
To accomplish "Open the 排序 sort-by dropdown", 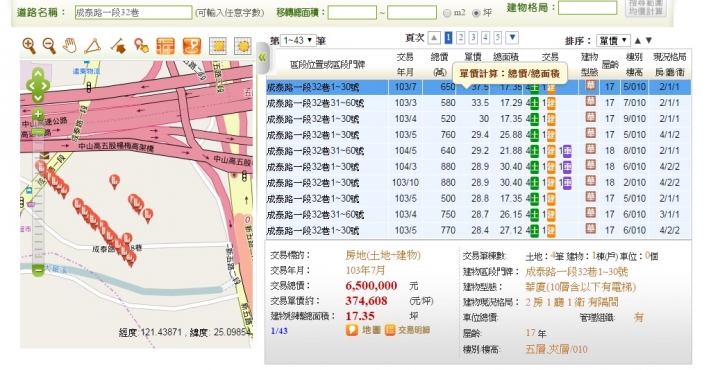I will click(613, 40).
